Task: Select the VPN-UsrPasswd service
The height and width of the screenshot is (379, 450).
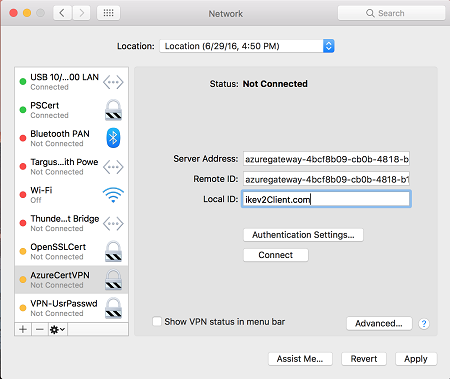Action: point(72,308)
